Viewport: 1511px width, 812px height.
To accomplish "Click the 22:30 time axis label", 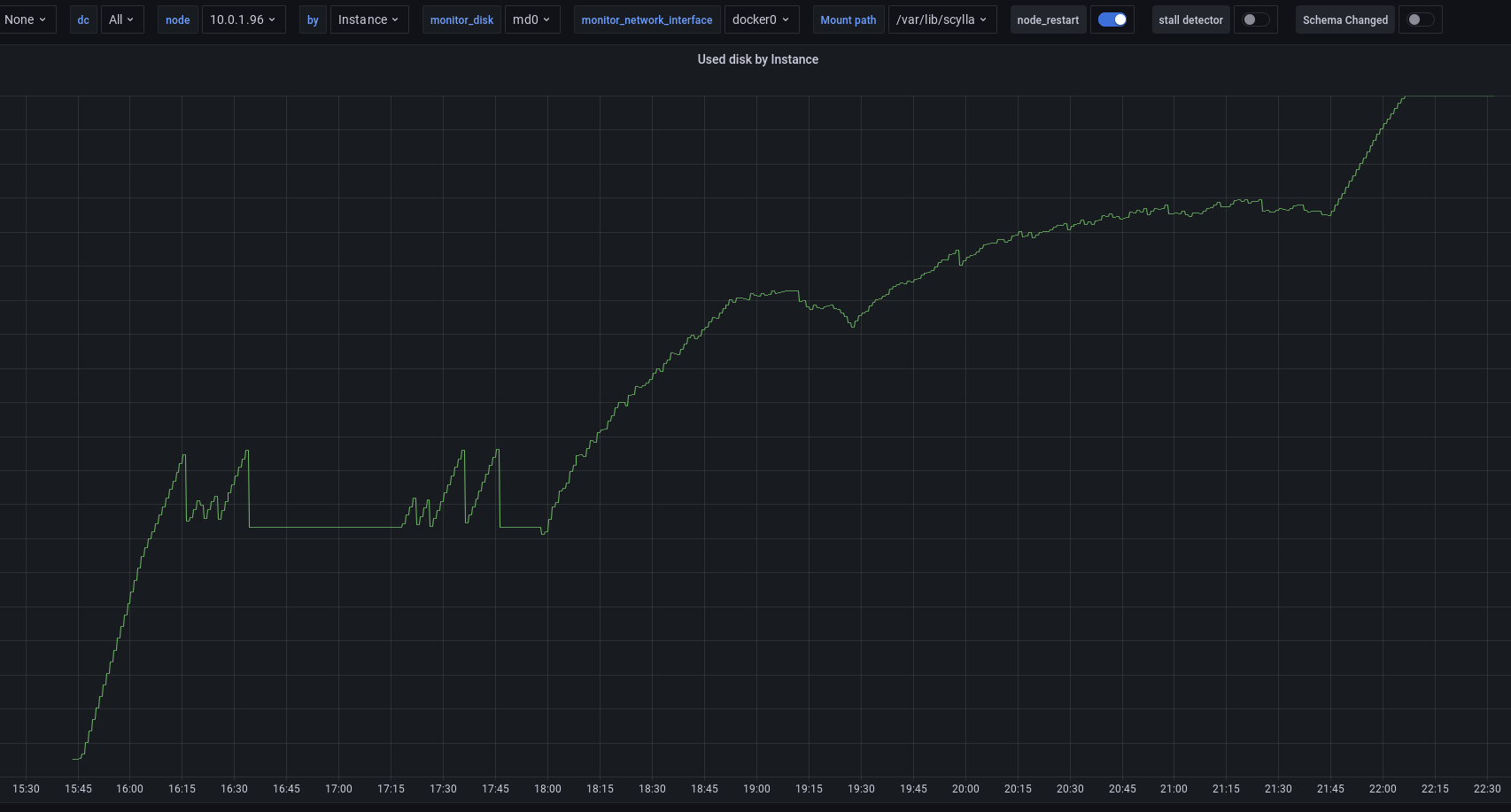I will coord(1487,789).
